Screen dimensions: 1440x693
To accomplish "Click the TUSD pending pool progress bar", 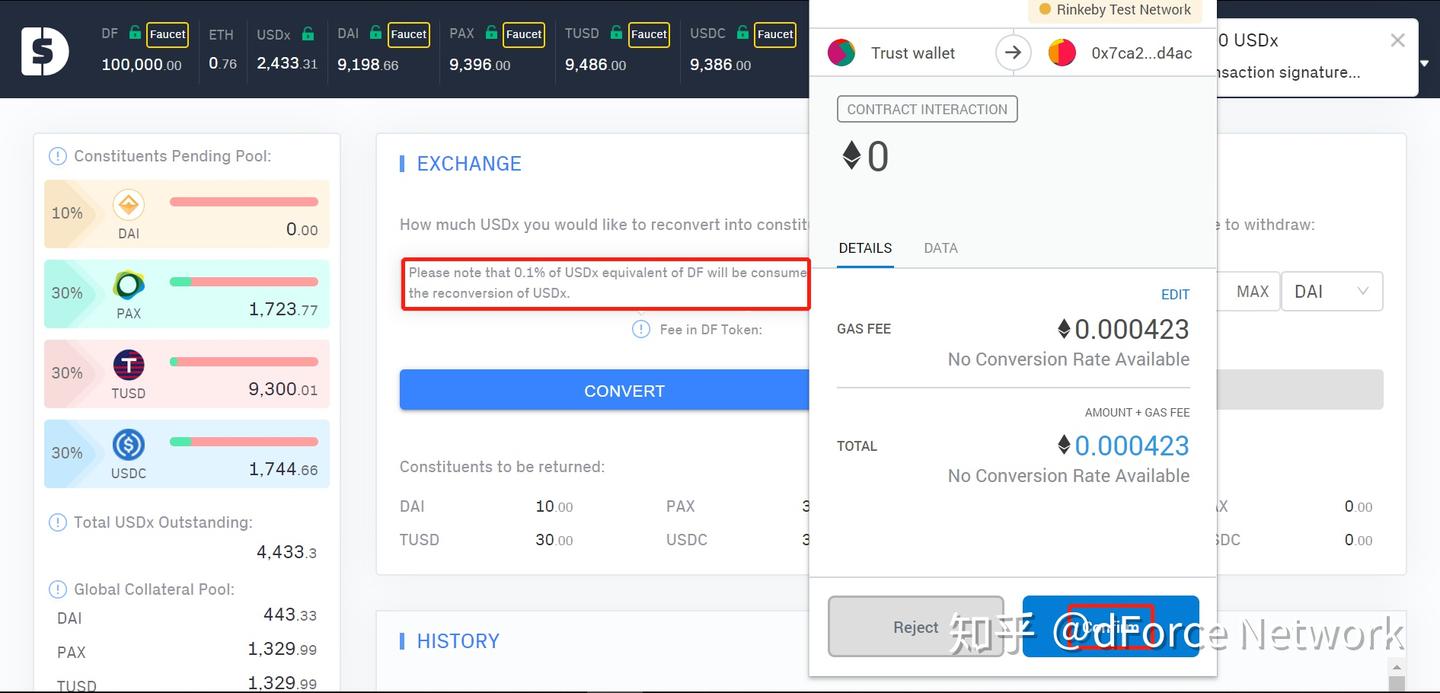I will [244, 361].
